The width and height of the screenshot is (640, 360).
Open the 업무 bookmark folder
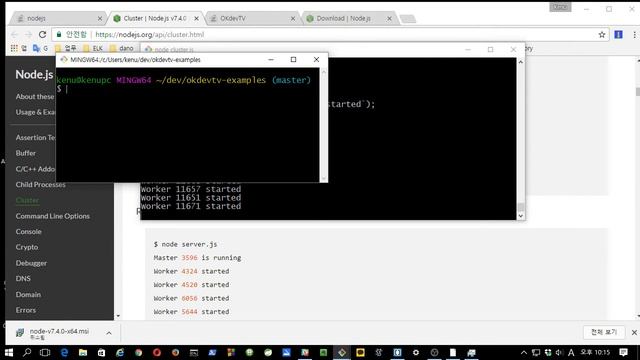coord(66,48)
